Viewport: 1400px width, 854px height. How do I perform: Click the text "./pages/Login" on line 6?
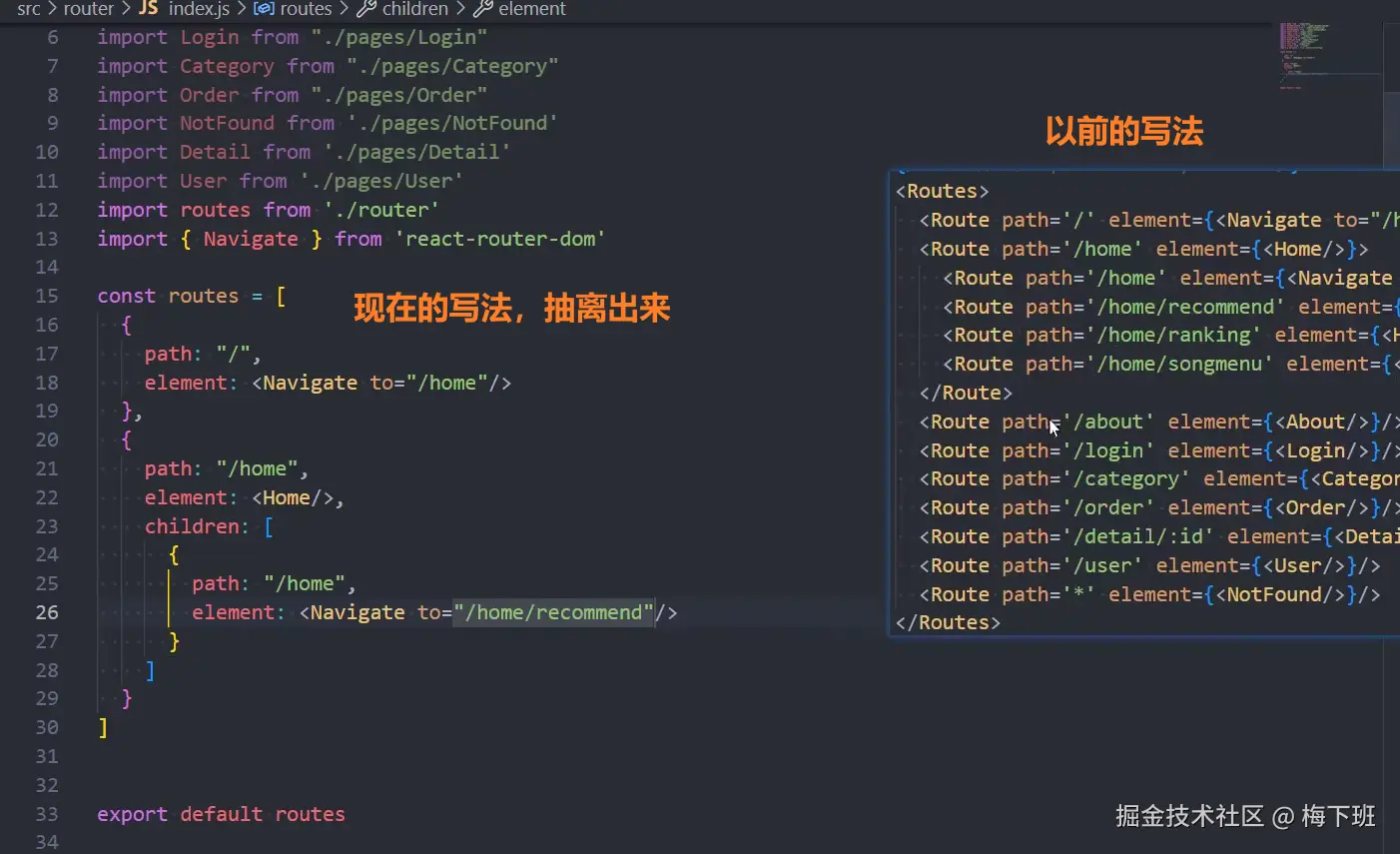click(x=399, y=37)
